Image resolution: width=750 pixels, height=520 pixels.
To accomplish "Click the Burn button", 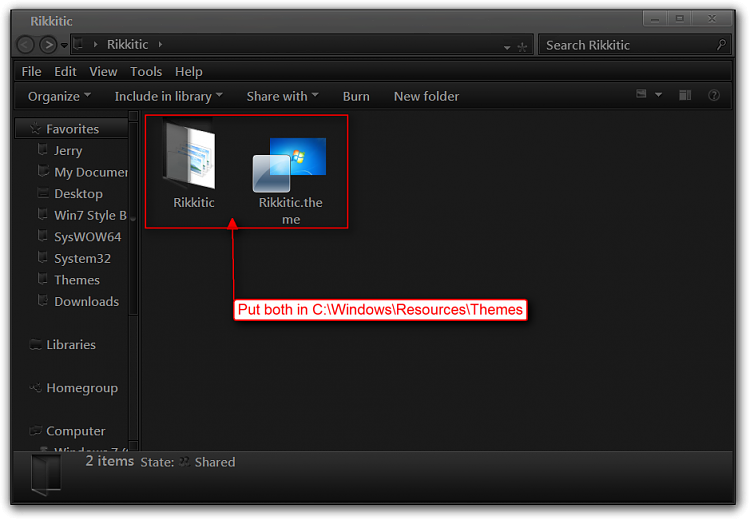I will [x=356, y=96].
